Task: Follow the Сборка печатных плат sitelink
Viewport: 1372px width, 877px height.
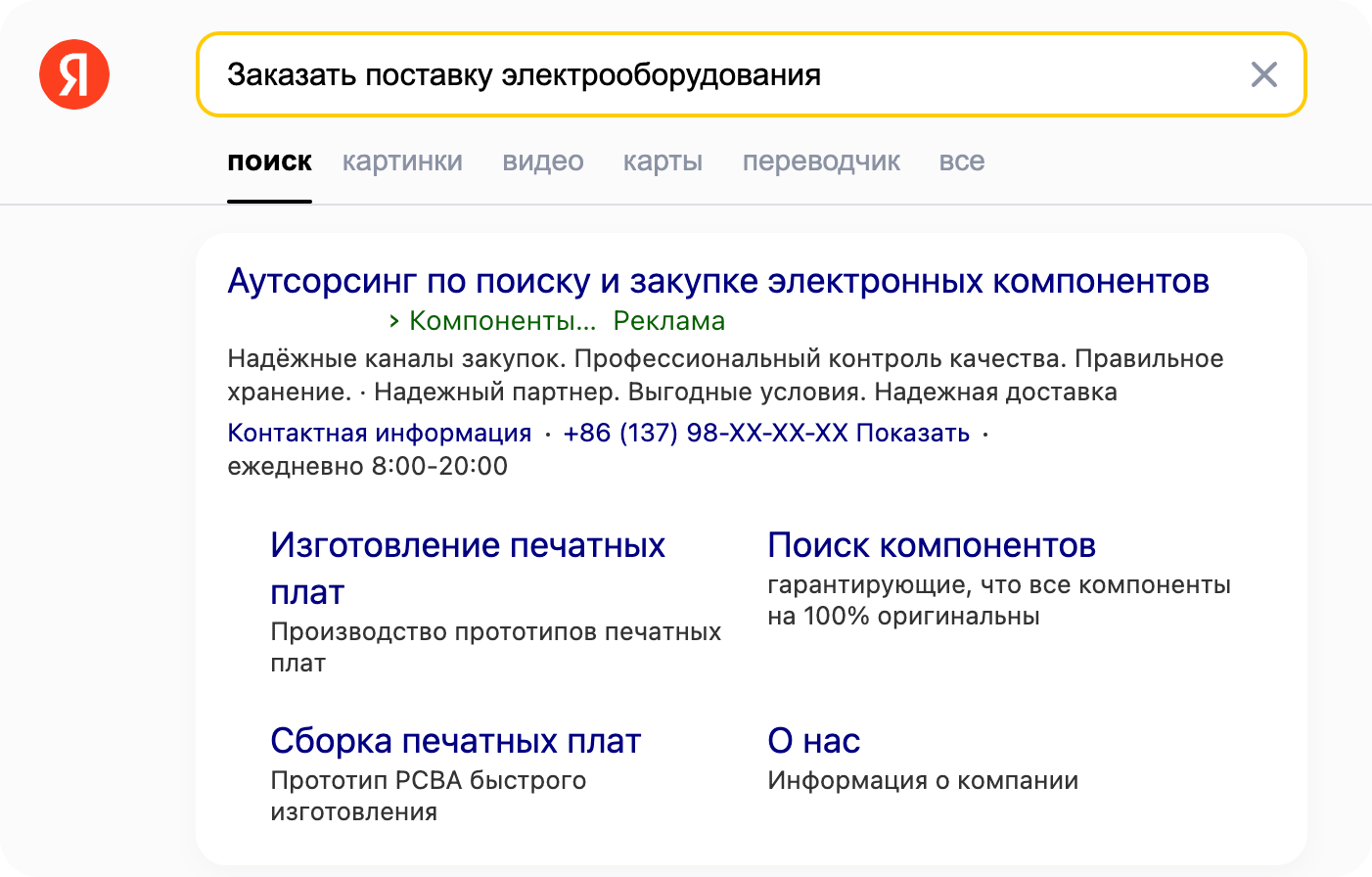Action: (x=455, y=741)
